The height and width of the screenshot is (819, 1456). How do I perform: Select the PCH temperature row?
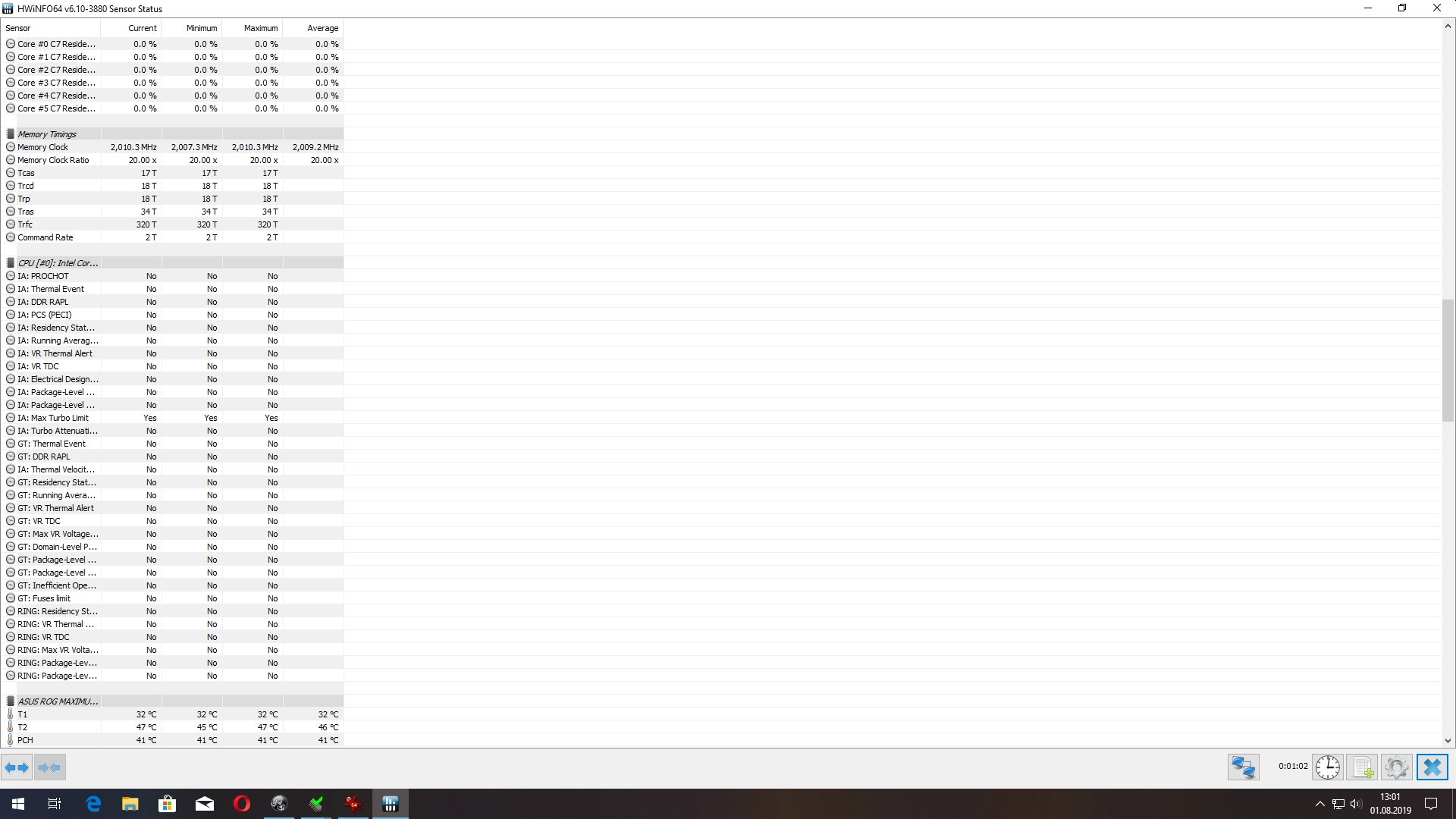(173, 740)
